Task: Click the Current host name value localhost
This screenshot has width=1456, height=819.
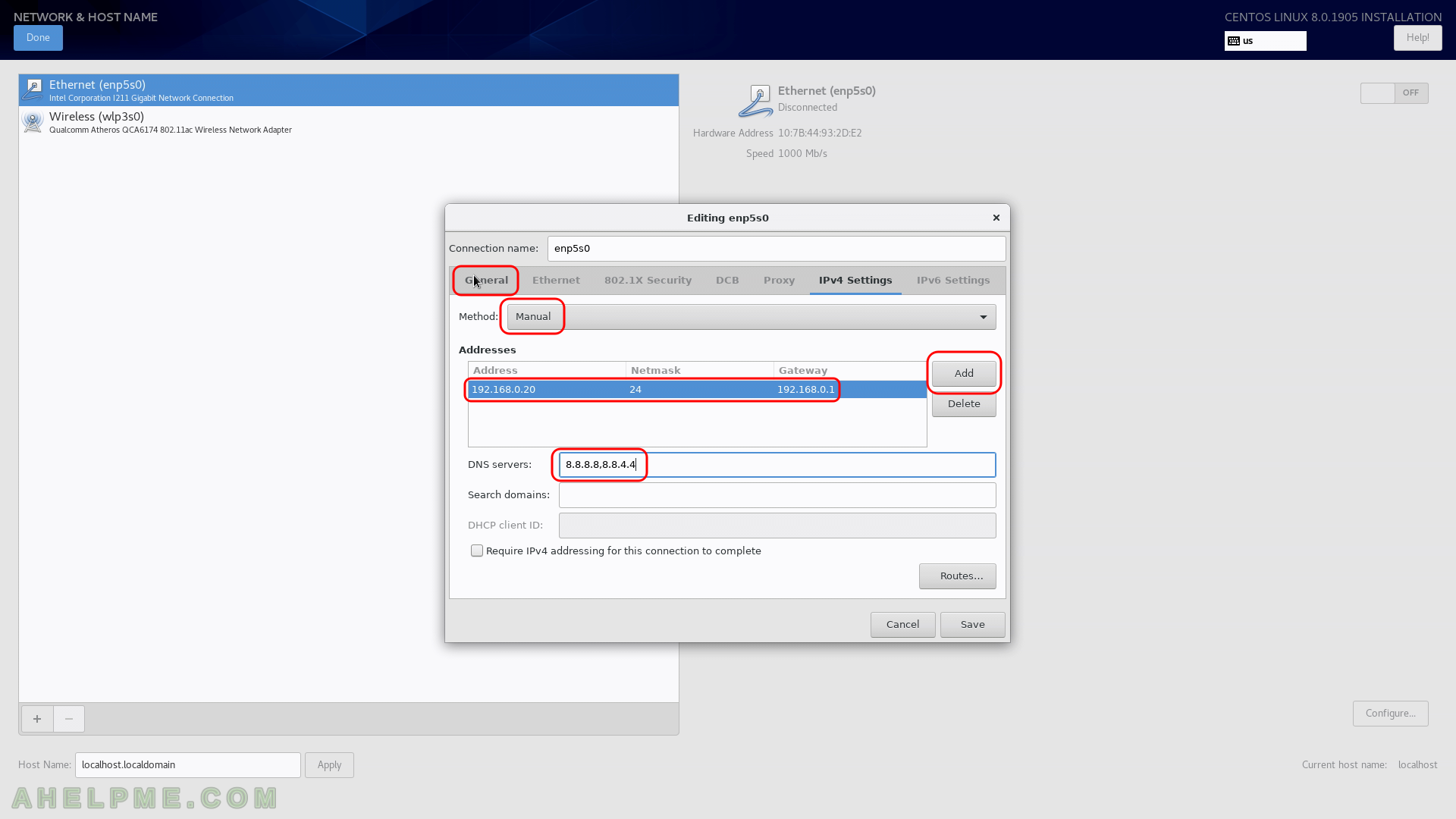Action: 1417,765
